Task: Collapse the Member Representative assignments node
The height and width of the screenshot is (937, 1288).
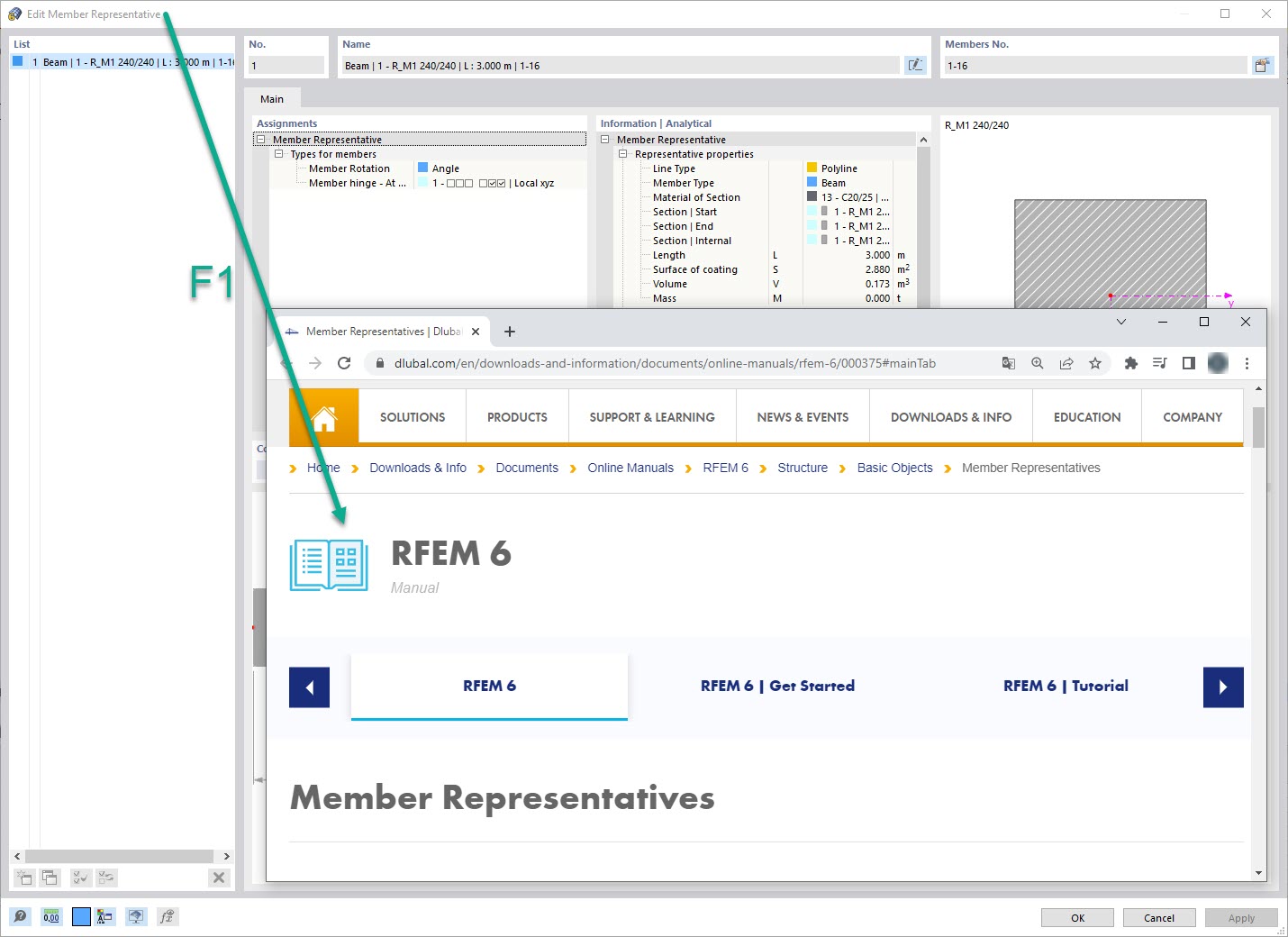Action: 260,140
